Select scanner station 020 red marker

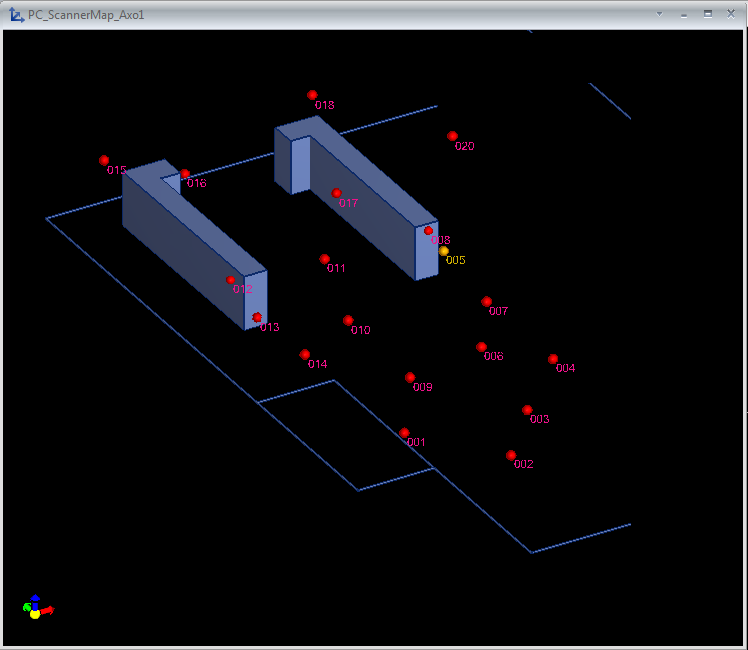click(452, 136)
